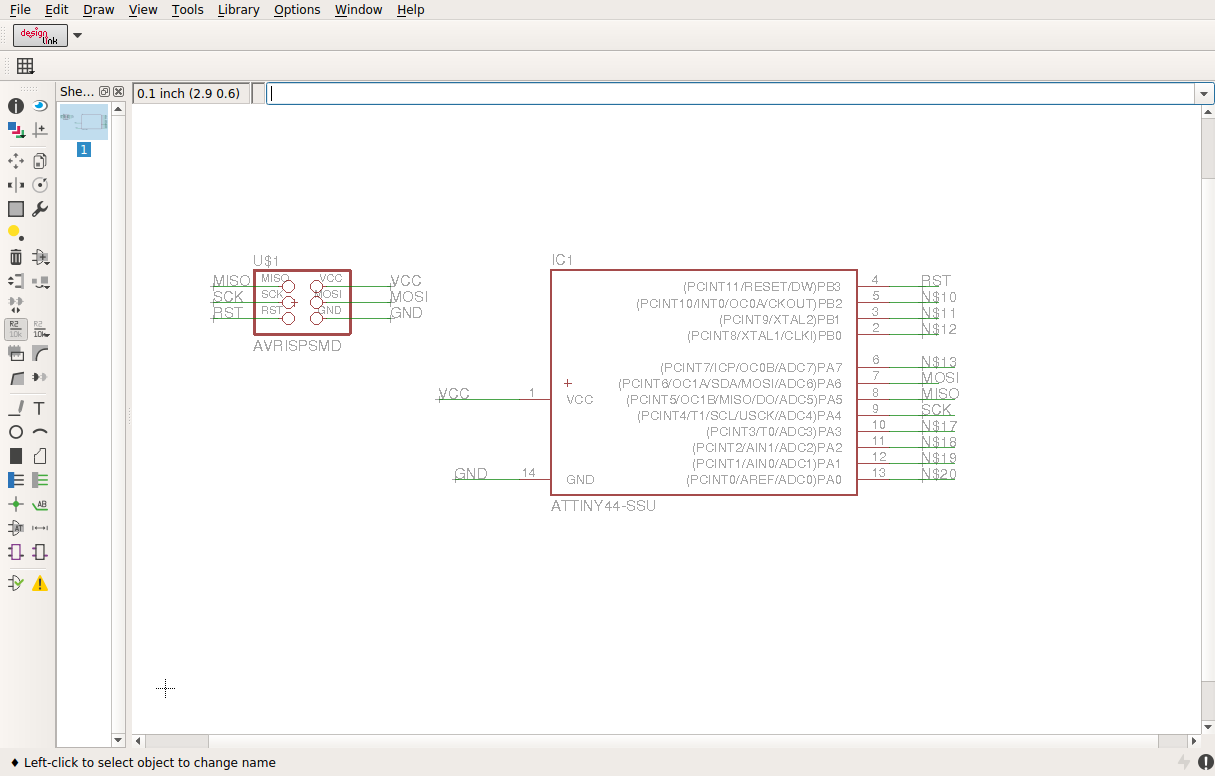This screenshot has height=776, width=1215.
Task: Select the Dimension tool
Action: [40, 528]
